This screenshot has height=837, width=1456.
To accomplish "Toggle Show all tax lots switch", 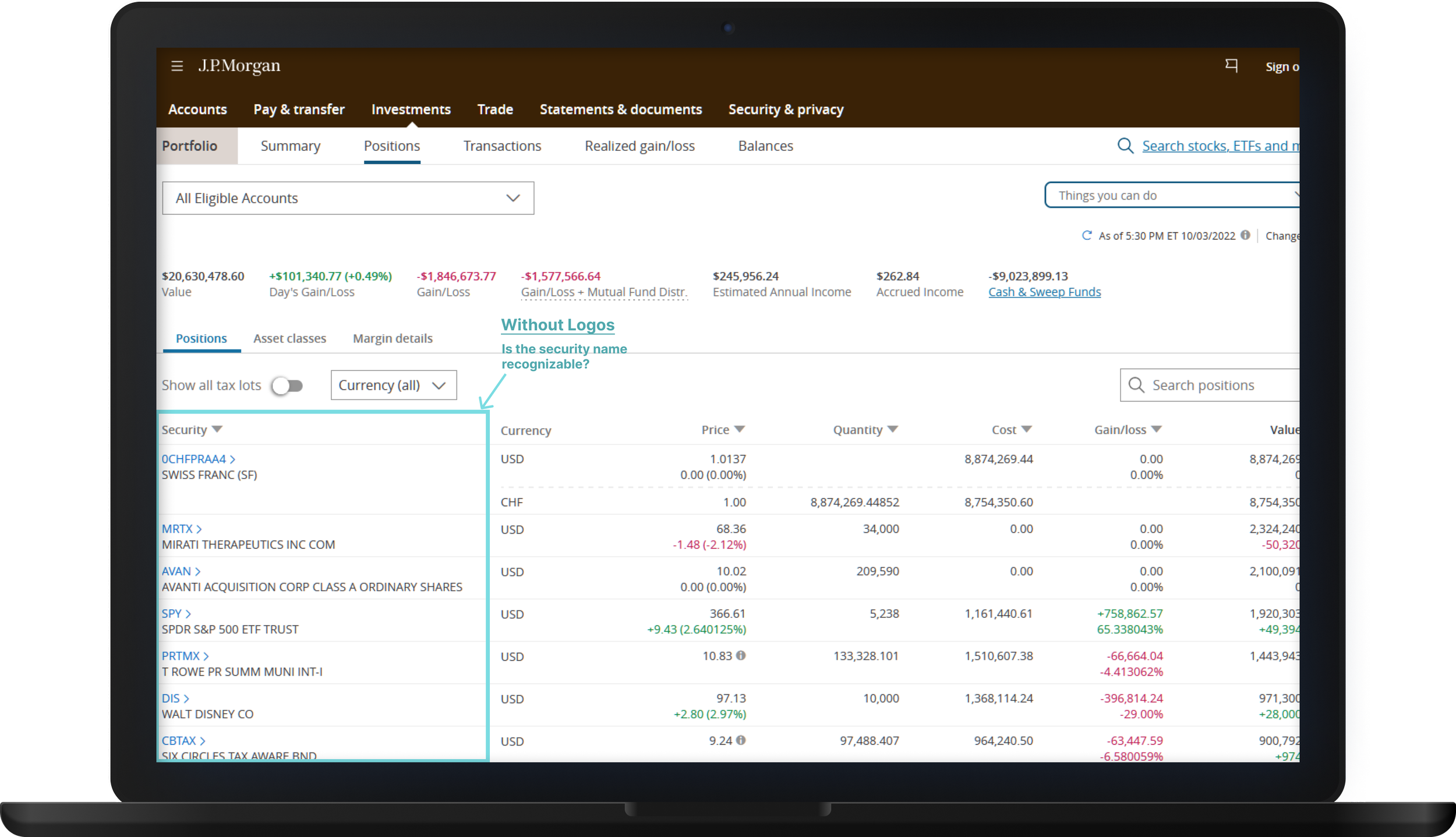I will pyautogui.click(x=288, y=386).
